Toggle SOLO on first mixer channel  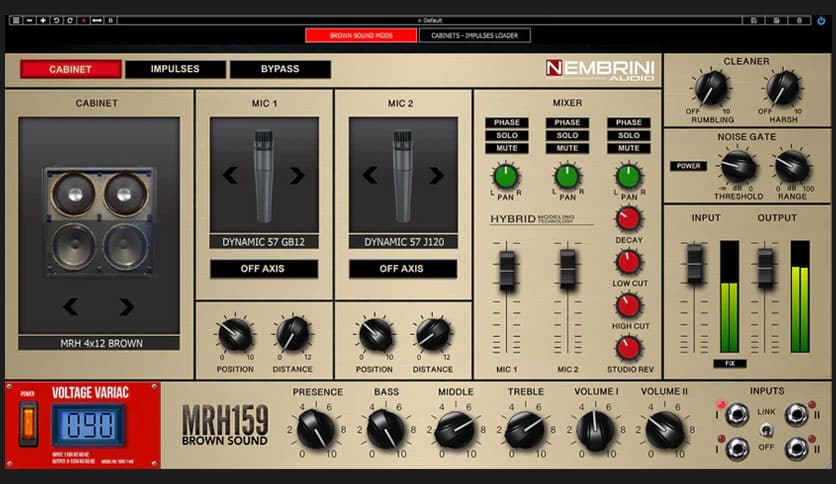tap(507, 135)
